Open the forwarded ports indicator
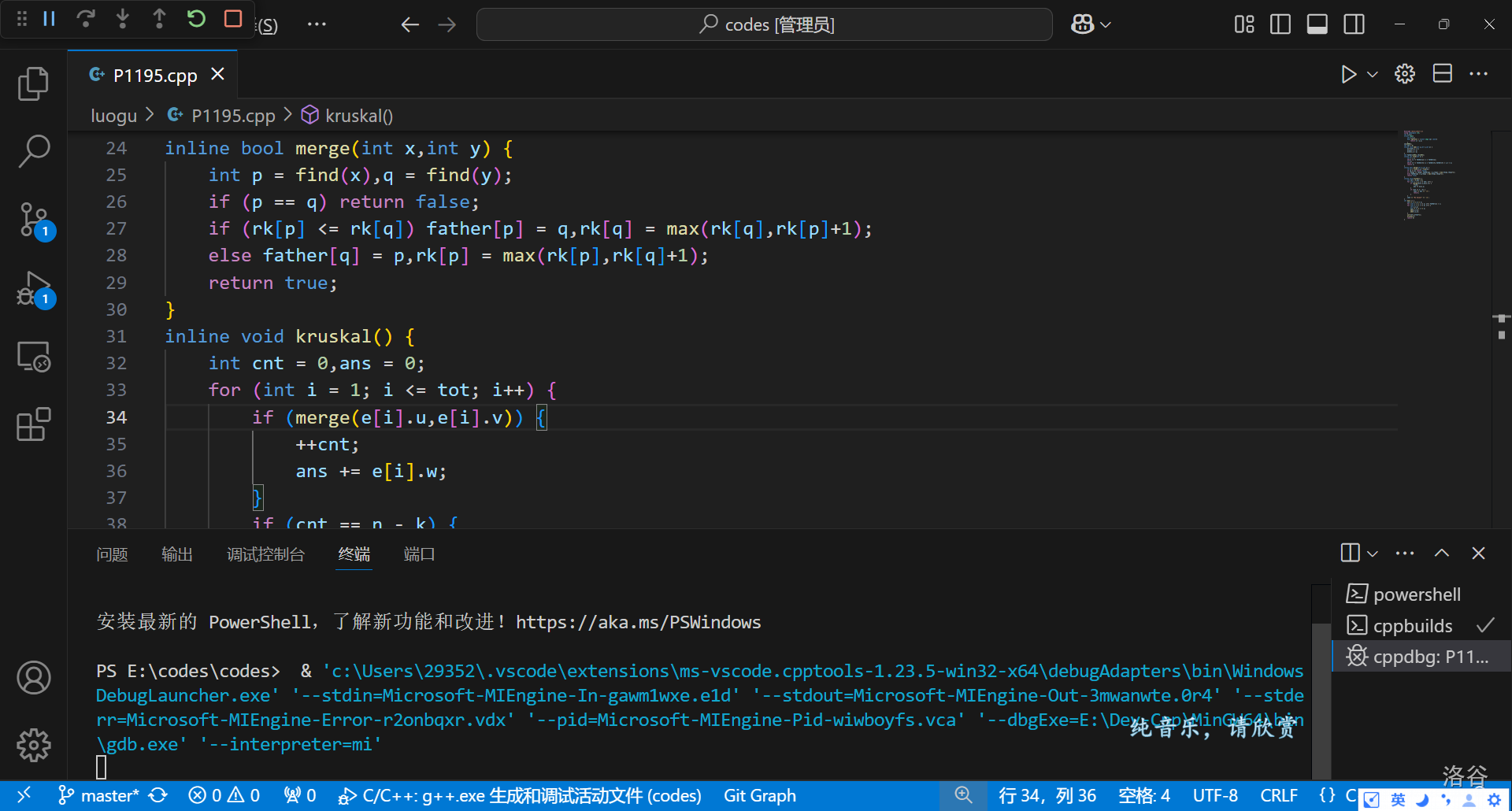 click(300, 795)
